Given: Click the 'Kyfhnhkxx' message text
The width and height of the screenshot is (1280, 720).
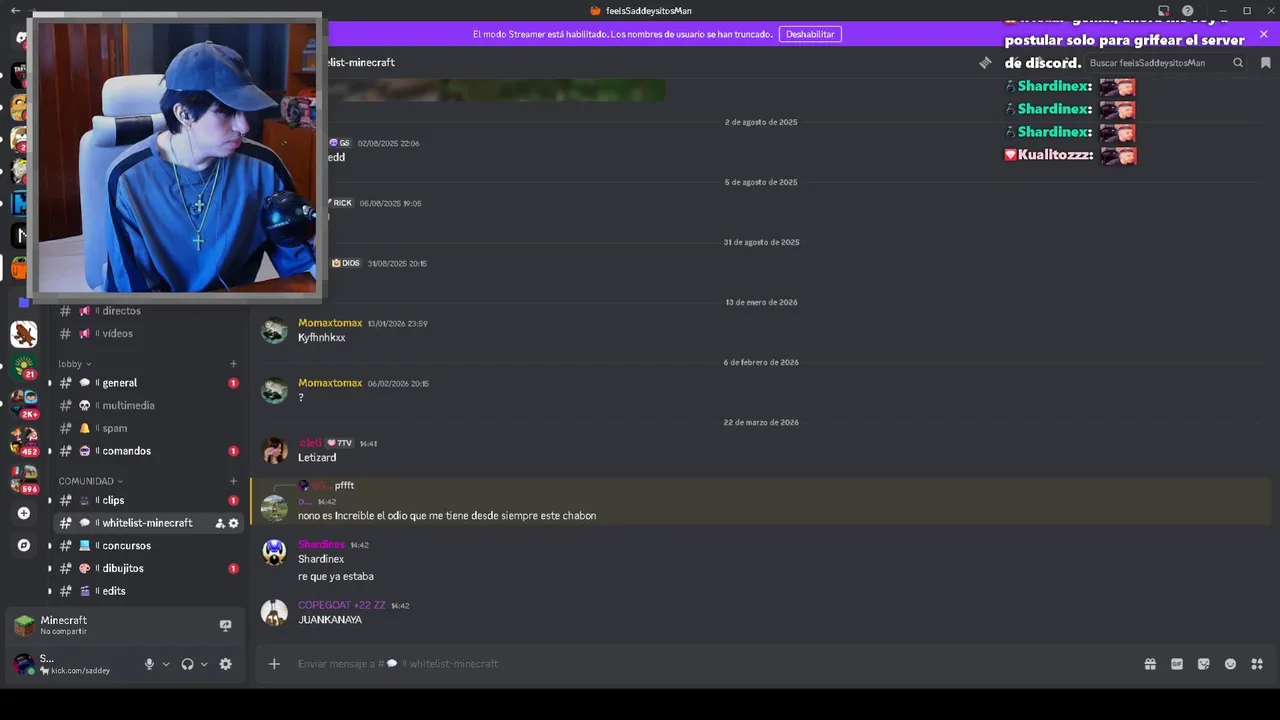Looking at the screenshot, I should [x=322, y=338].
